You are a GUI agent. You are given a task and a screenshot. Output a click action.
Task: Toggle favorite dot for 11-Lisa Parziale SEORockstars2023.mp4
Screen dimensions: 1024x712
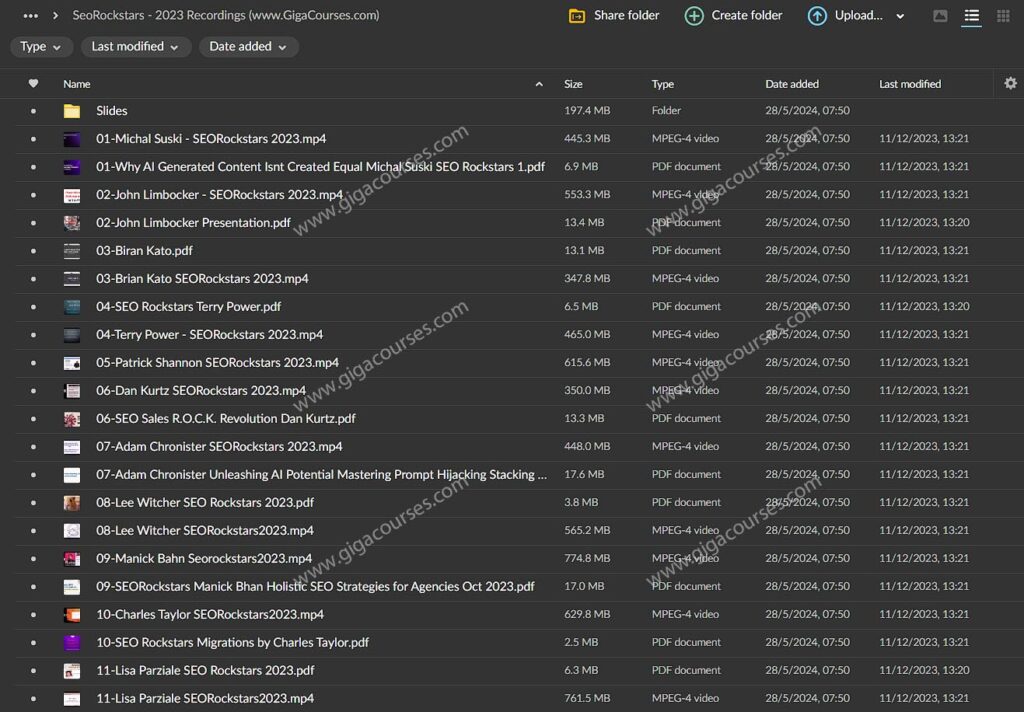pyautogui.click(x=33, y=699)
